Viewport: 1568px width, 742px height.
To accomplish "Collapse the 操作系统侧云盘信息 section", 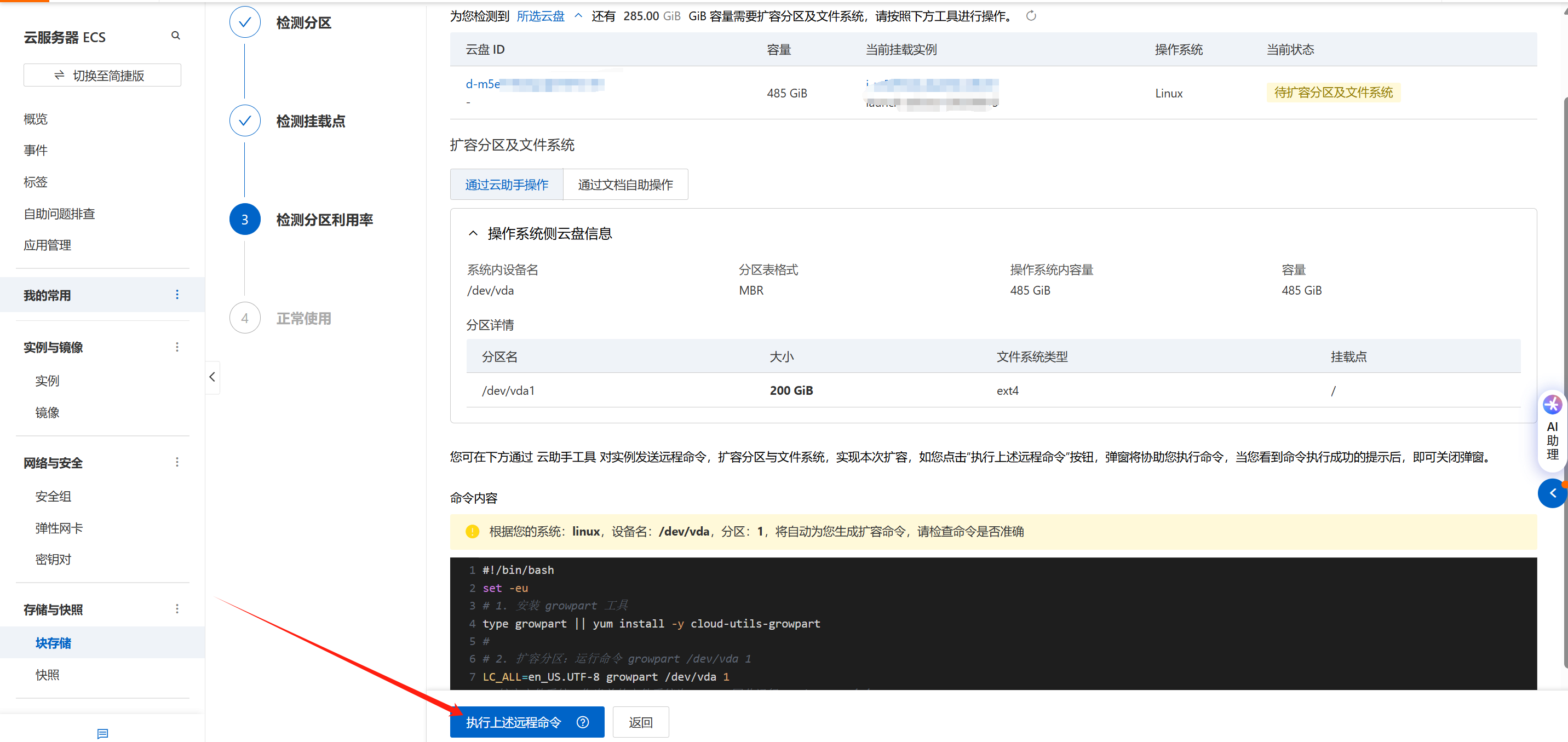I will 473,233.
